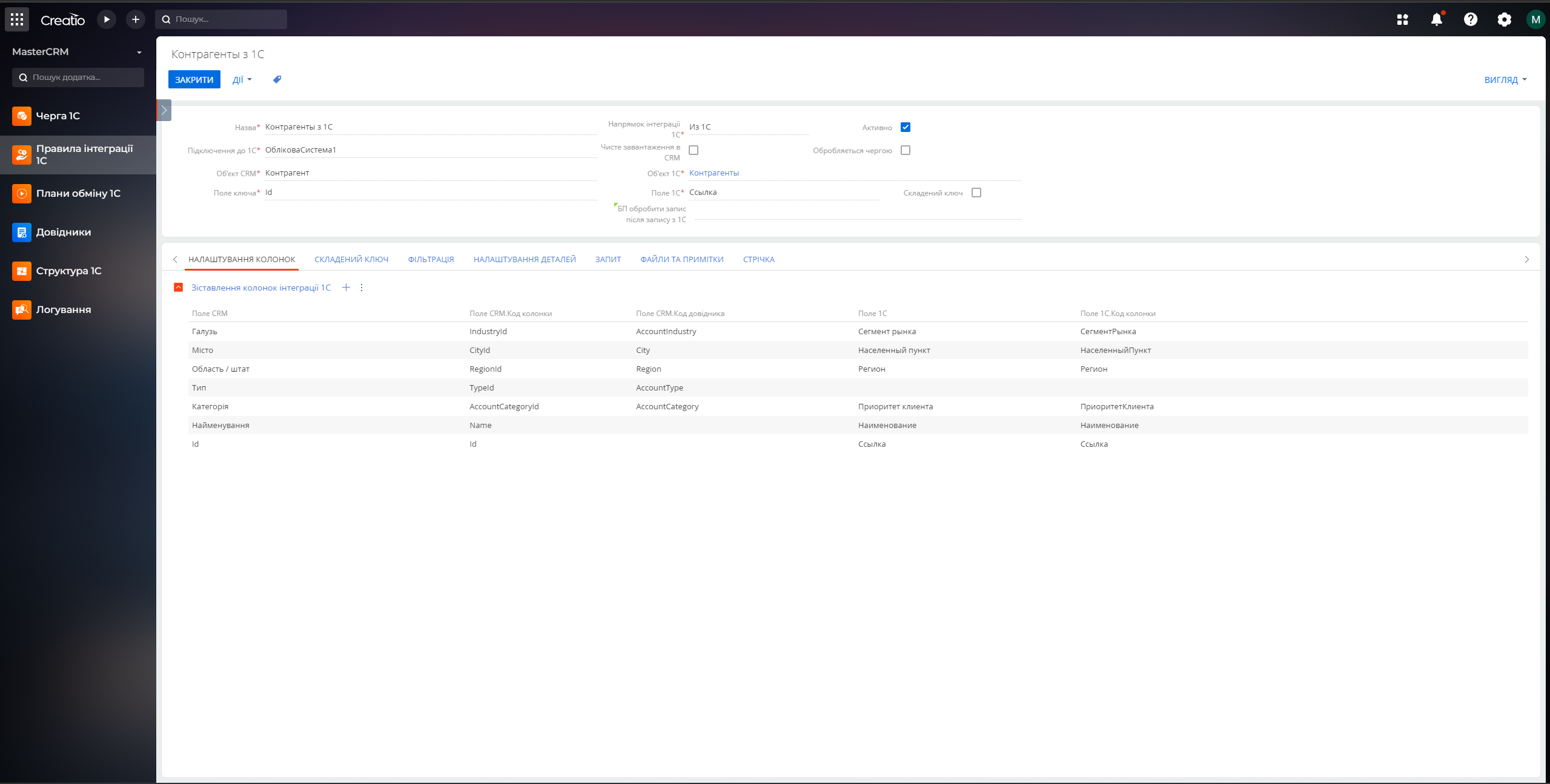Switch to the ФІЛЬТРАЦІЯ tab
The image size is (1550, 784).
click(x=430, y=259)
